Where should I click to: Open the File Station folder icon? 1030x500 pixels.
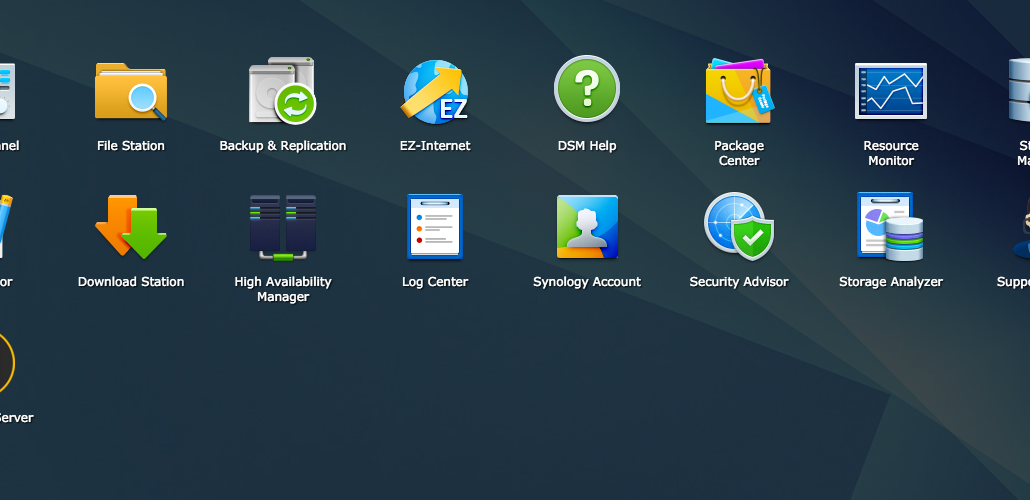click(131, 91)
